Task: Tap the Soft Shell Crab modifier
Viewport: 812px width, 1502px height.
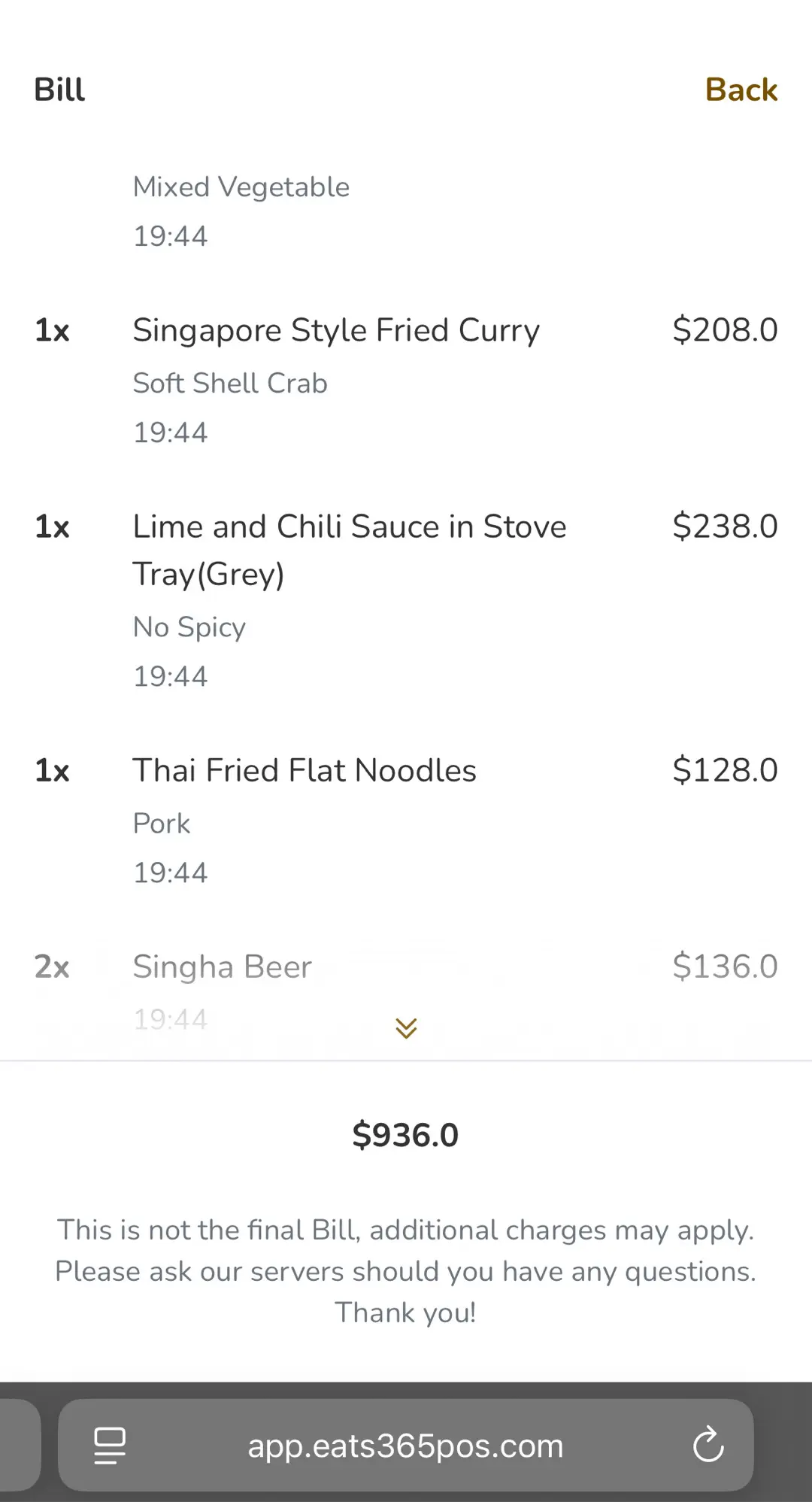Action: [x=230, y=384]
